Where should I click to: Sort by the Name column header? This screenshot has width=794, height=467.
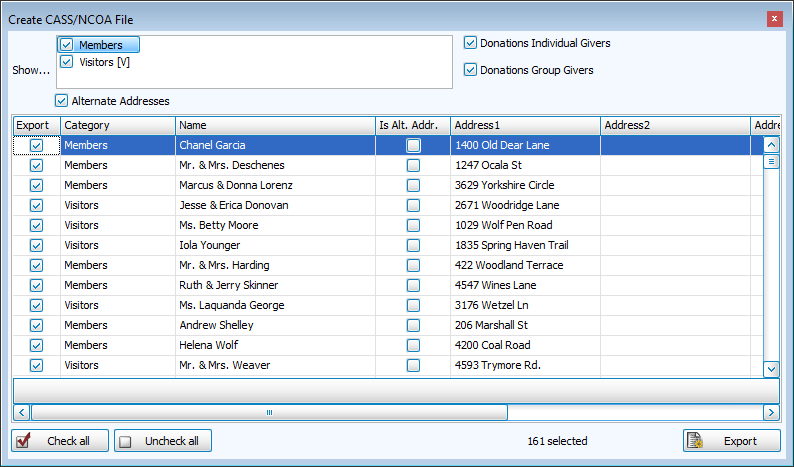[x=275, y=125]
